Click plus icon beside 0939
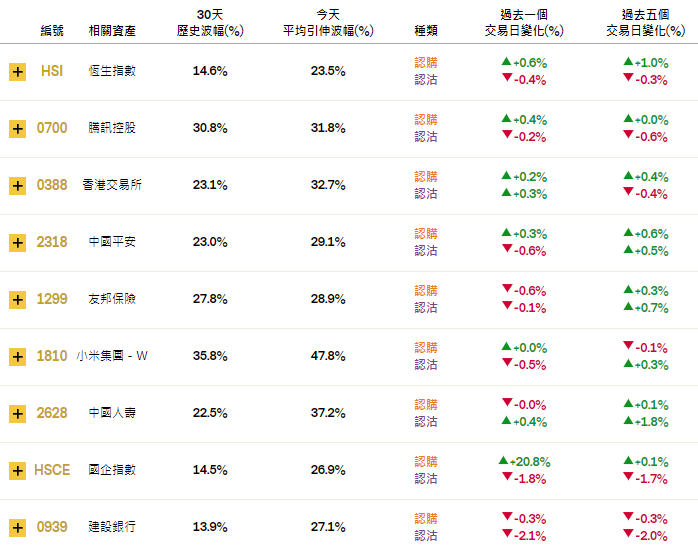698x553 pixels. pyautogui.click(x=17, y=528)
